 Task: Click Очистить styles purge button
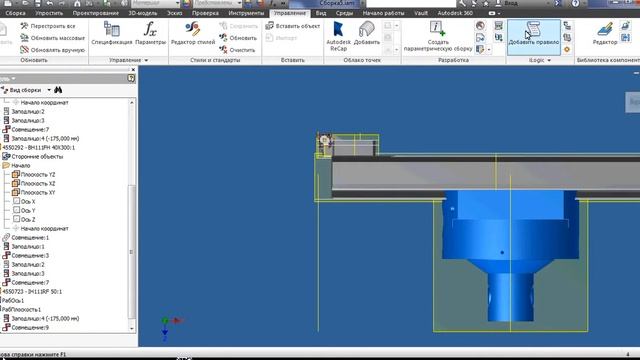click(x=237, y=50)
